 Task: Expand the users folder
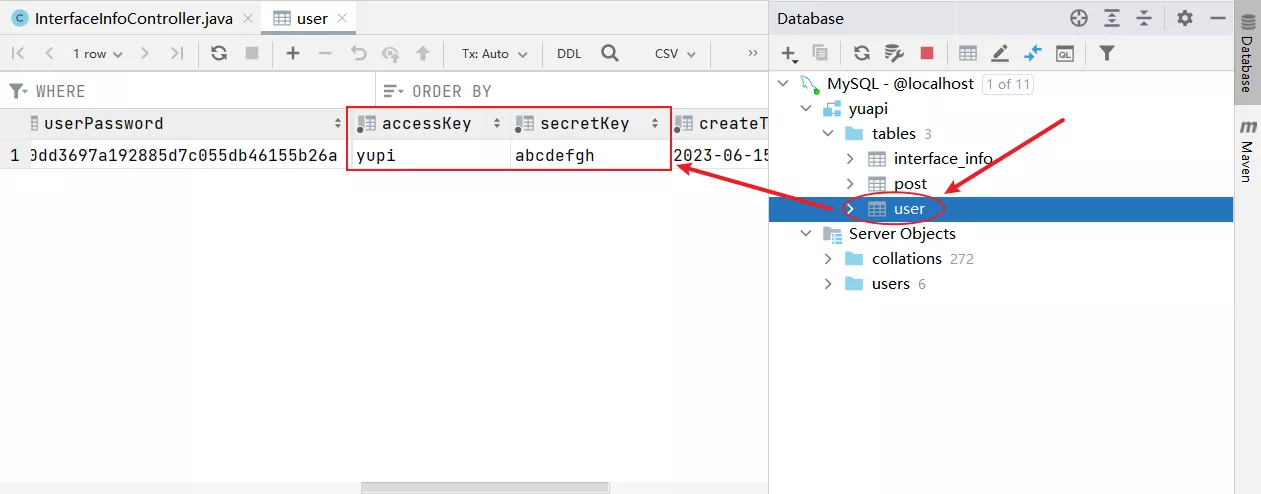point(828,284)
